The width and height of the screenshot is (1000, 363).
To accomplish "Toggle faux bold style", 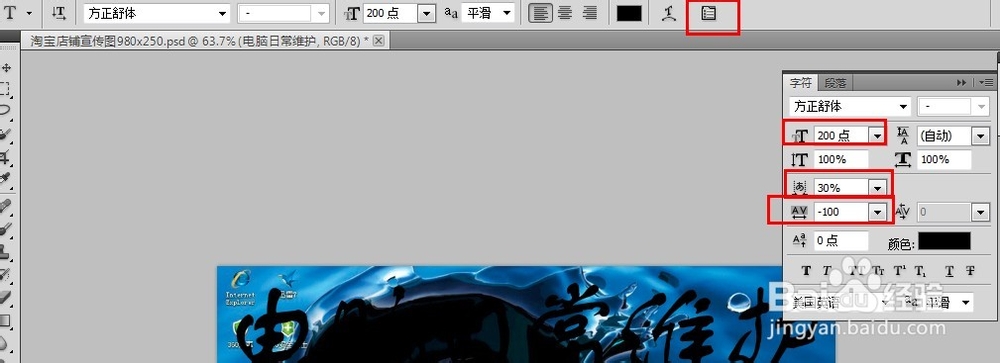I will point(806,271).
